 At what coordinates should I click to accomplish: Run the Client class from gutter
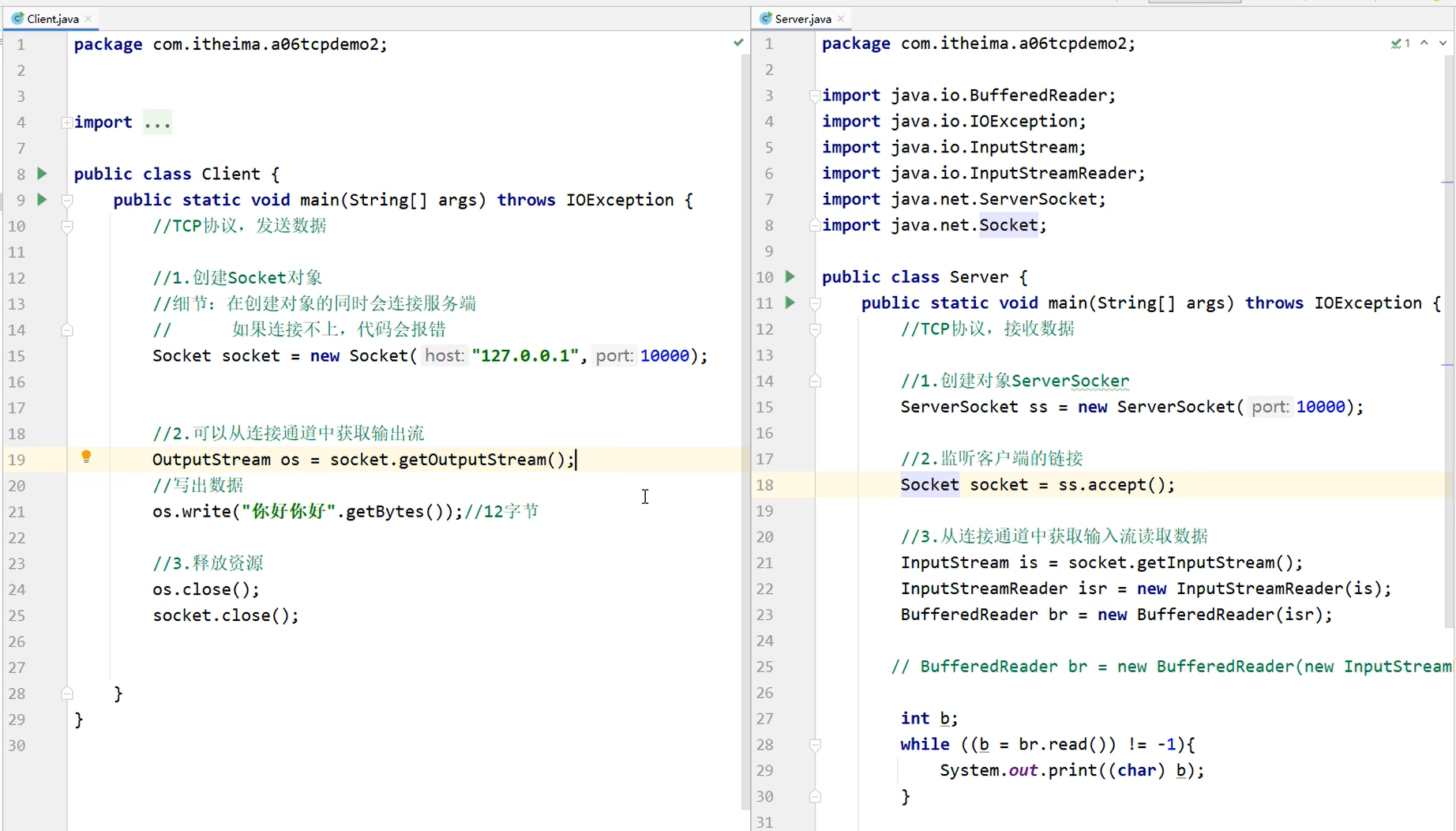(x=43, y=174)
